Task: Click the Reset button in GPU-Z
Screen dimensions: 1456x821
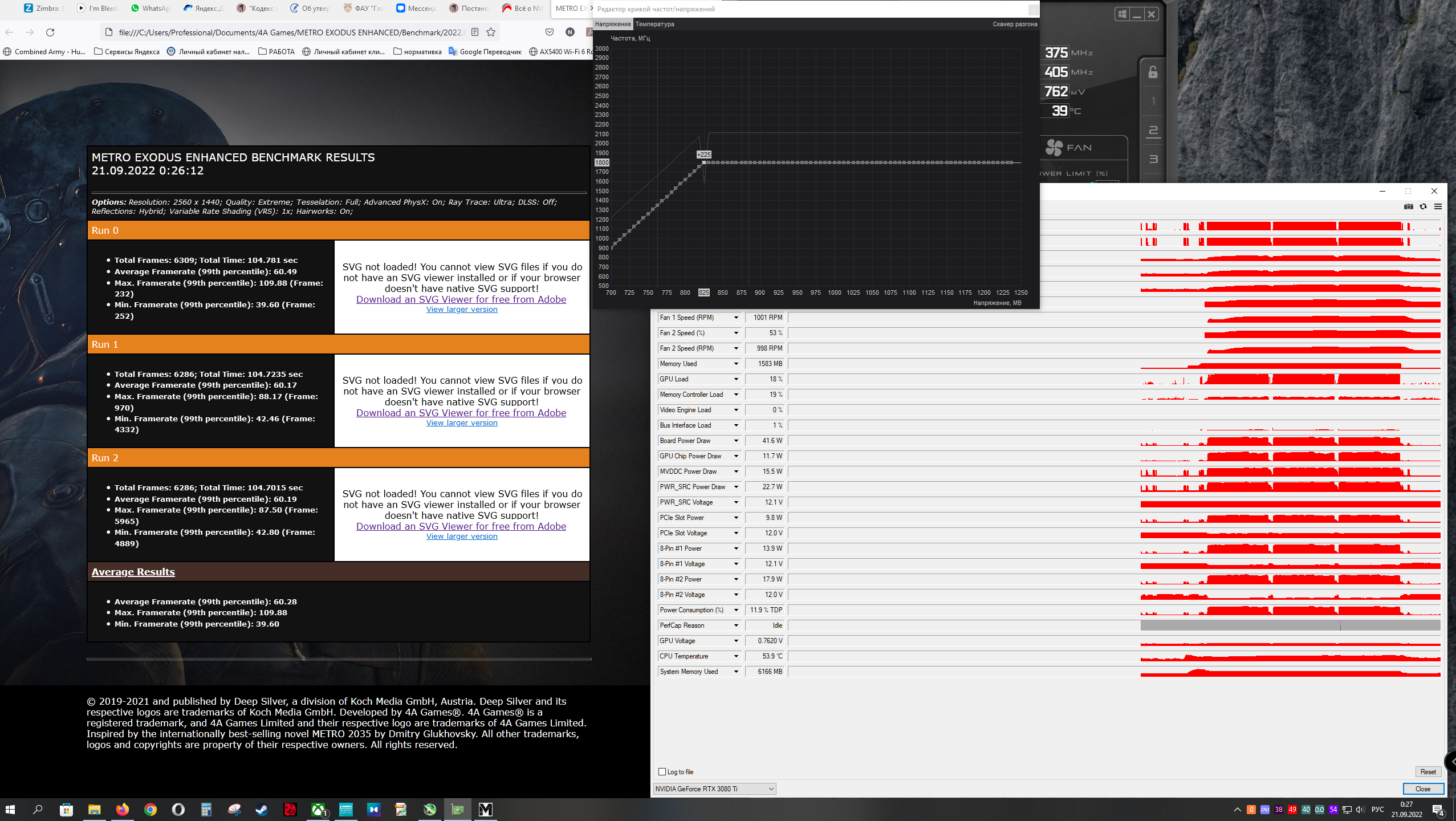Action: pyautogui.click(x=1427, y=772)
